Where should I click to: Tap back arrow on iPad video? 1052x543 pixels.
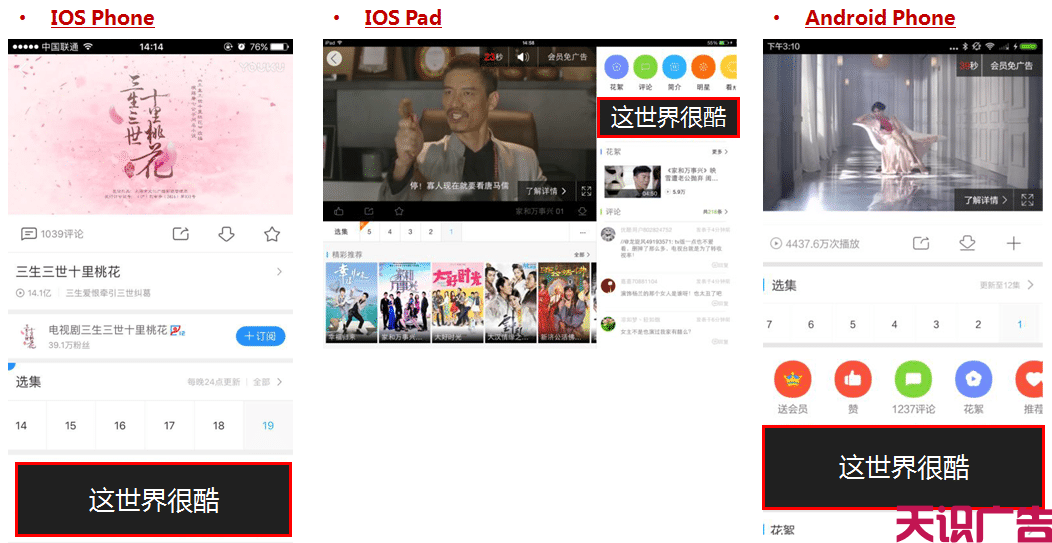(334, 58)
